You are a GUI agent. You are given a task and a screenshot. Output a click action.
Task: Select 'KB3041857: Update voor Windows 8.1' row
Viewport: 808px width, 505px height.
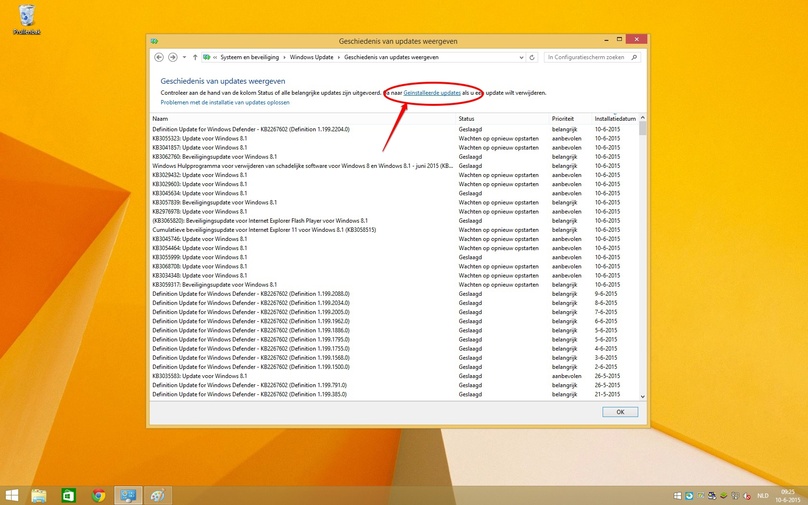[x=394, y=147]
